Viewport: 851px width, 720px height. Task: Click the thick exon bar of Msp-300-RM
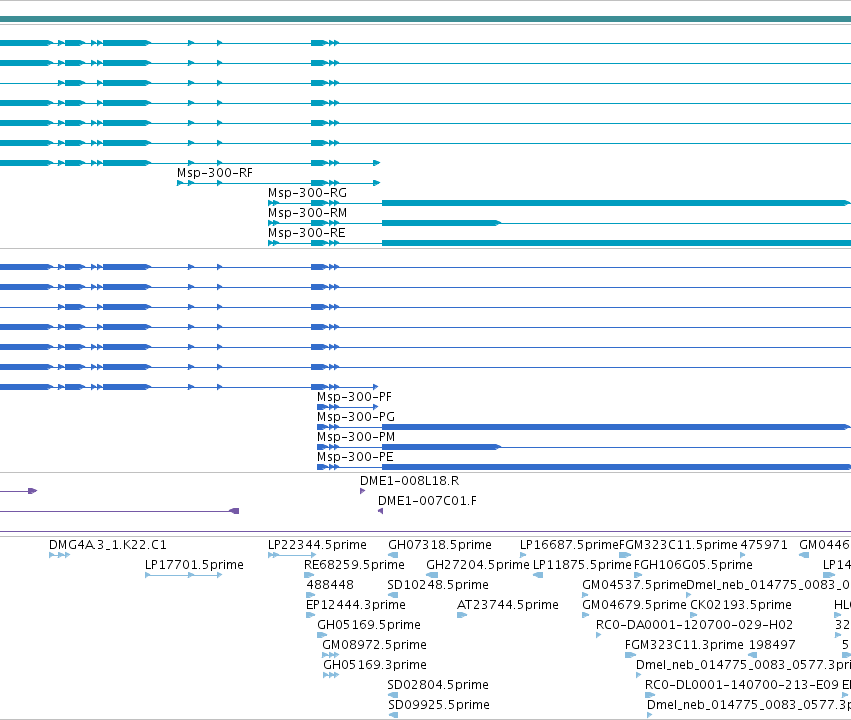coord(441,223)
